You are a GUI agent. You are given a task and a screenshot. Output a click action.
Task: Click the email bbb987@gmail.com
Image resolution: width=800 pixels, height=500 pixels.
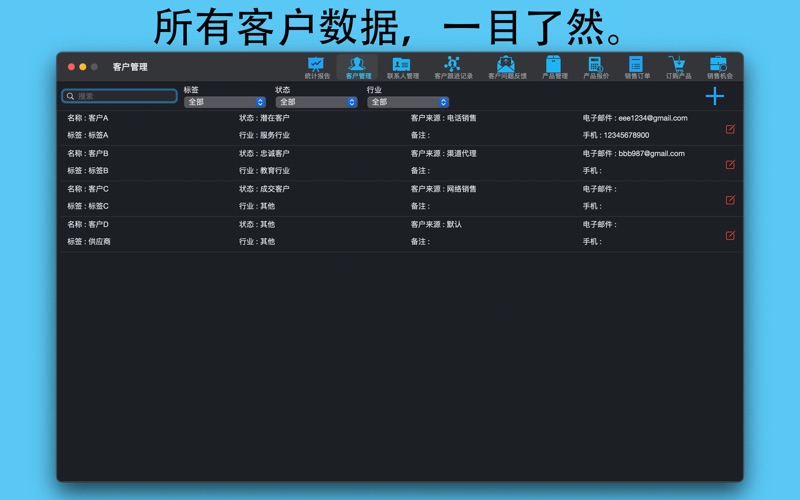[652, 153]
